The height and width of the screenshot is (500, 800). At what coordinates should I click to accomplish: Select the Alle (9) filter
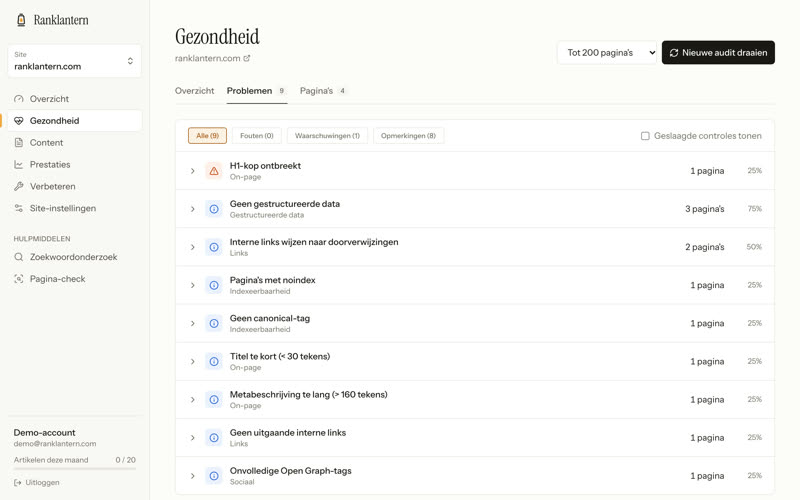(207, 136)
